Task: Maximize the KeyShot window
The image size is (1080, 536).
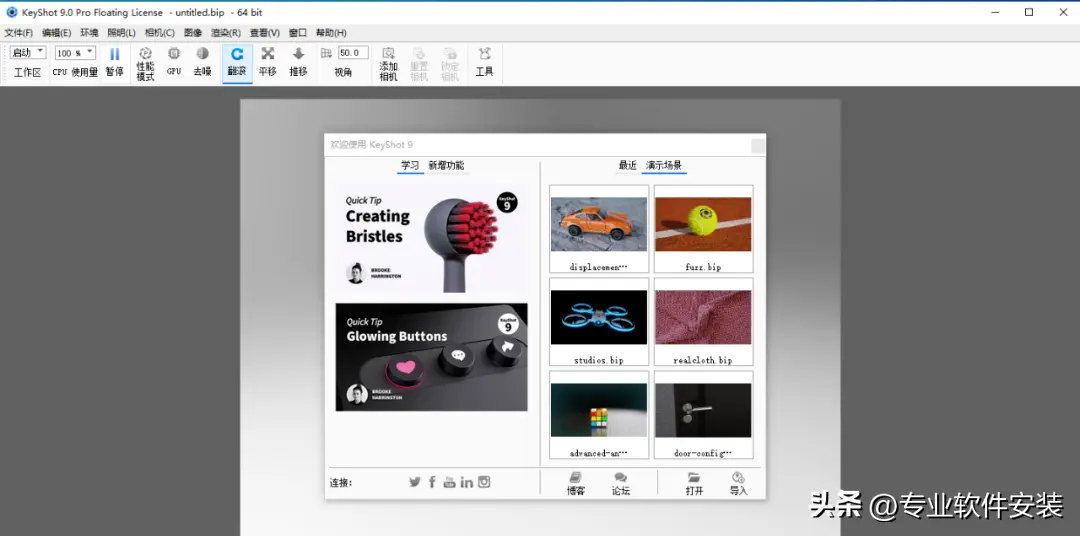Action: point(1029,12)
